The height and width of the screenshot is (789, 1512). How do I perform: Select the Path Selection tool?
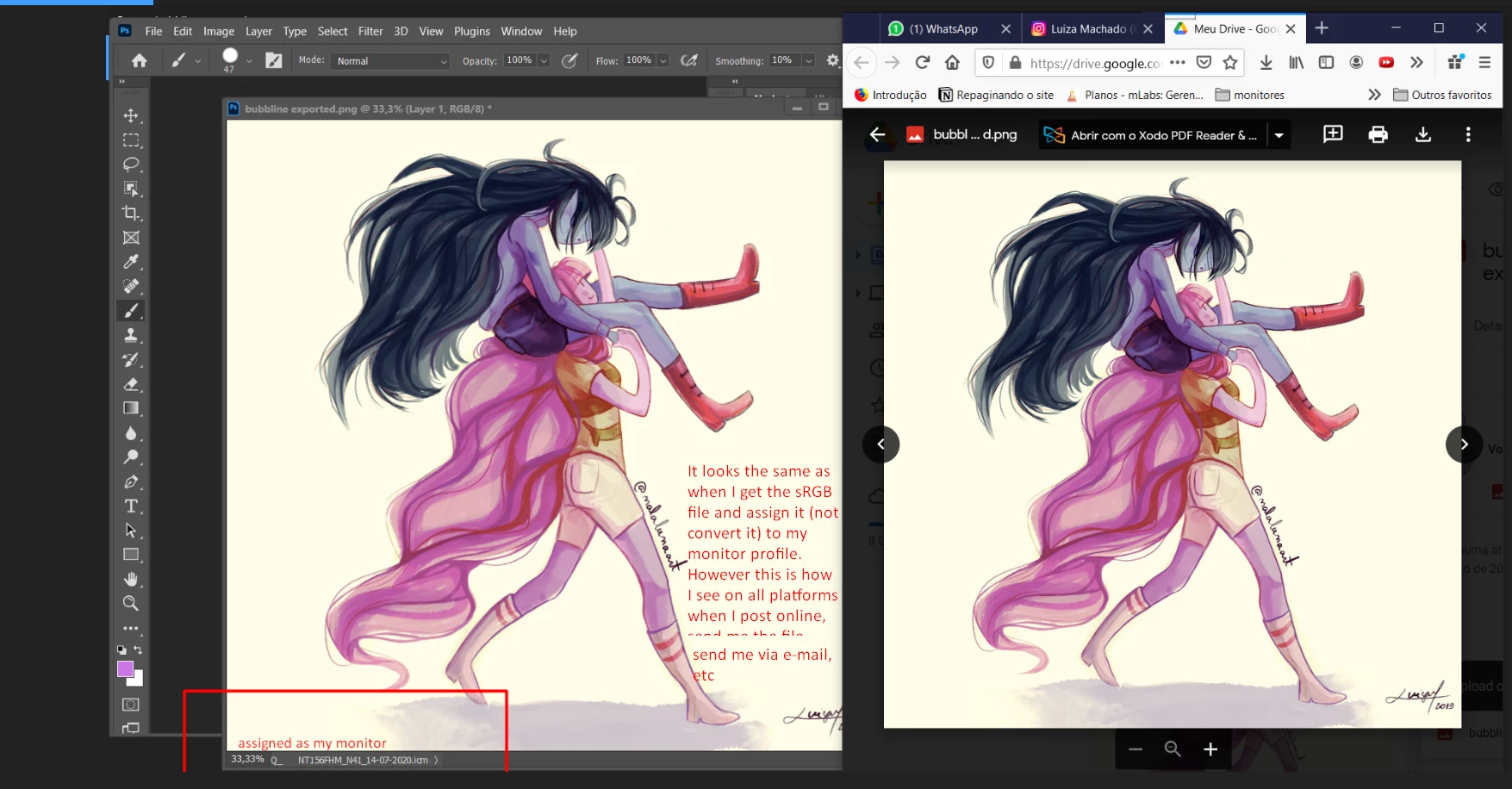[131, 531]
